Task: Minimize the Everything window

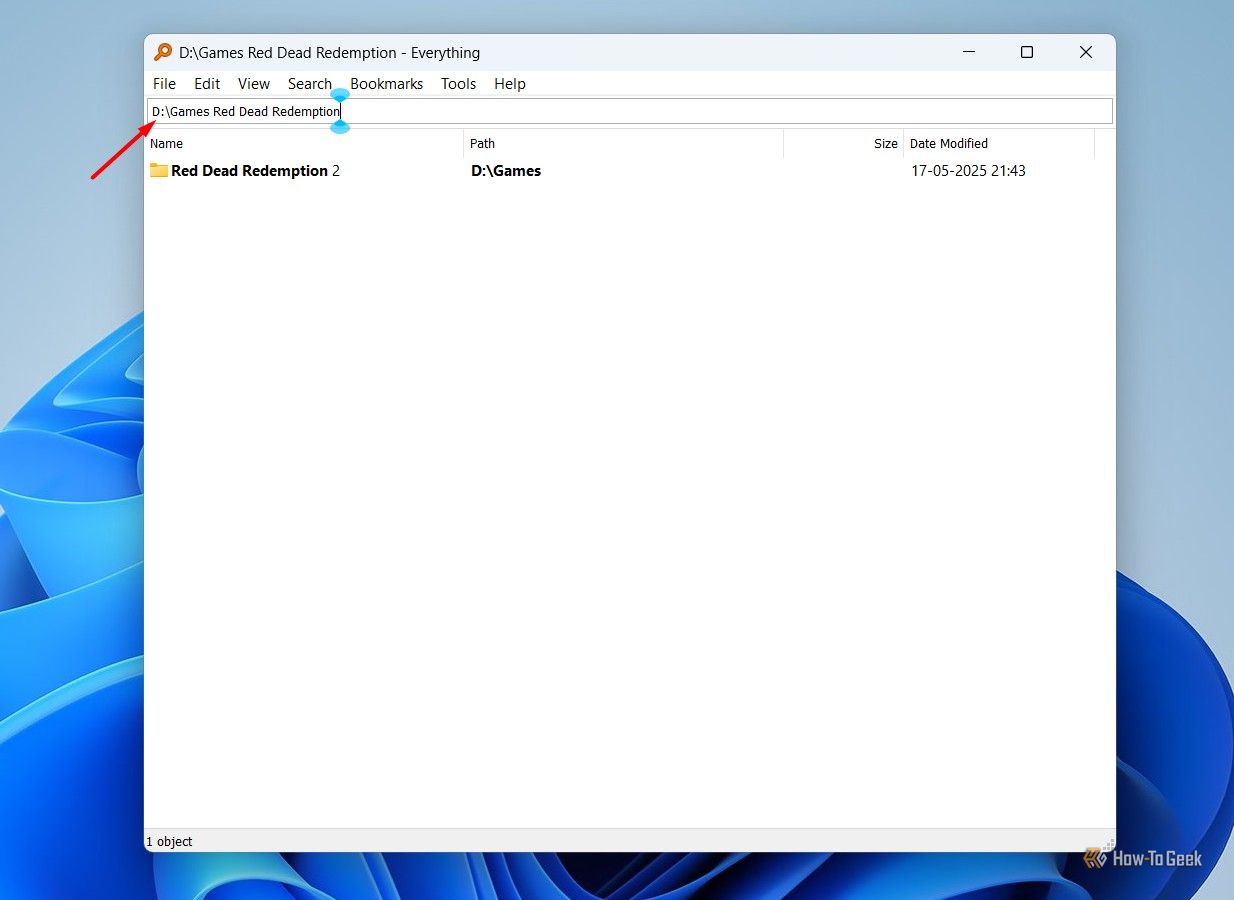Action: coord(969,52)
